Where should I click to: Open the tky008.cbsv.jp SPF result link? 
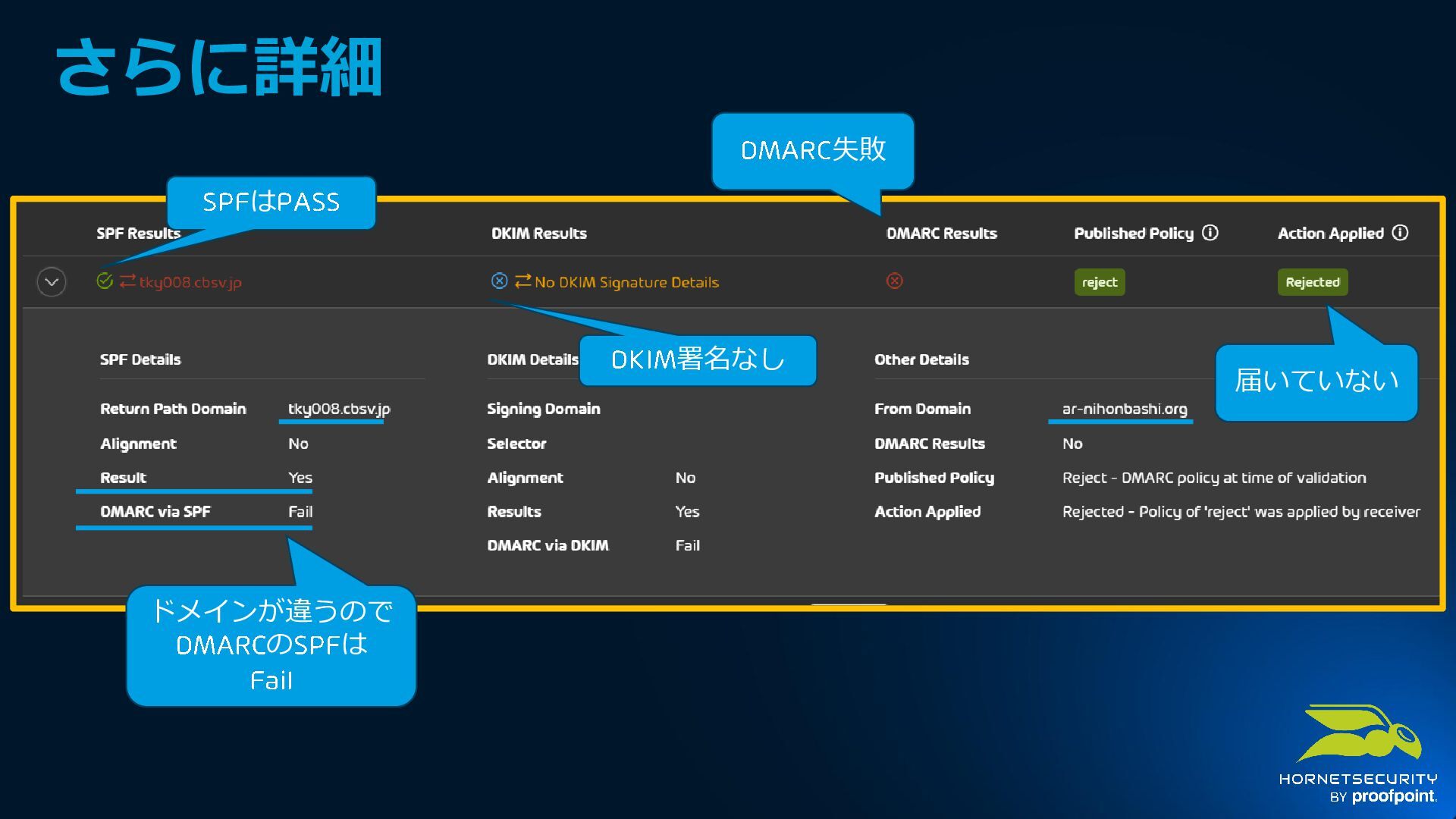[x=190, y=282]
